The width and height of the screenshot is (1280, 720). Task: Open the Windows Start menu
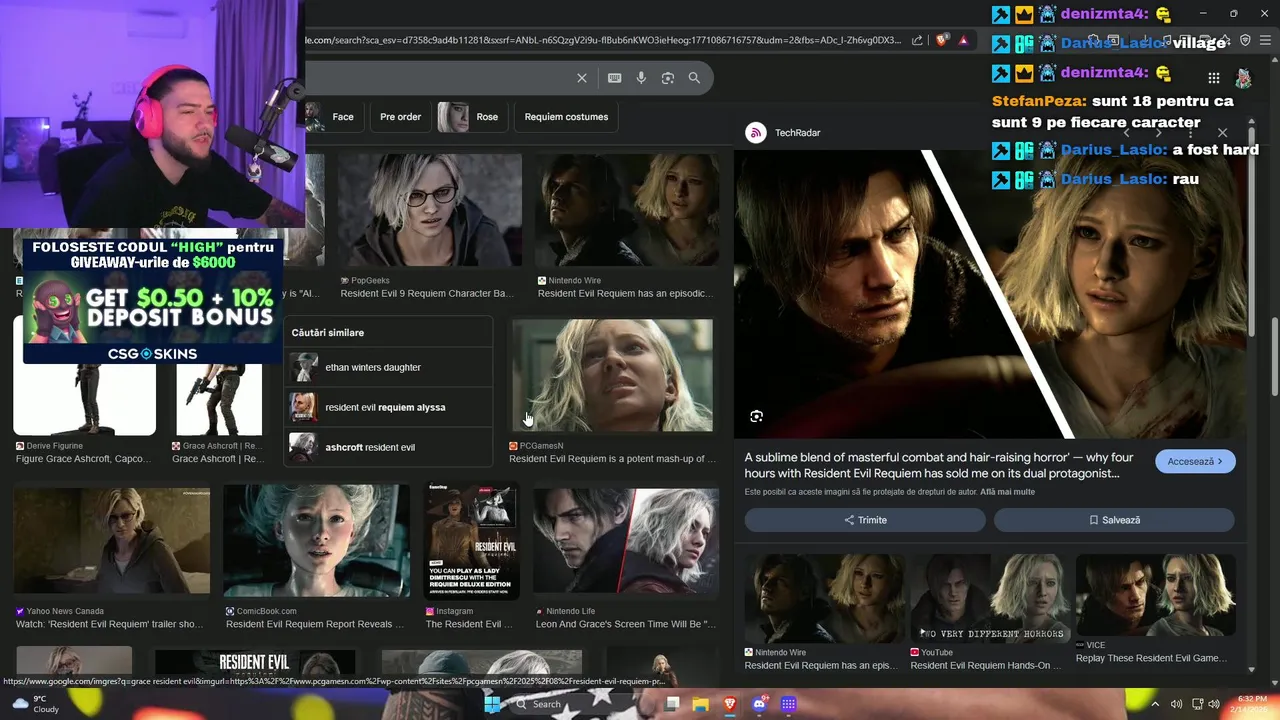tap(492, 704)
